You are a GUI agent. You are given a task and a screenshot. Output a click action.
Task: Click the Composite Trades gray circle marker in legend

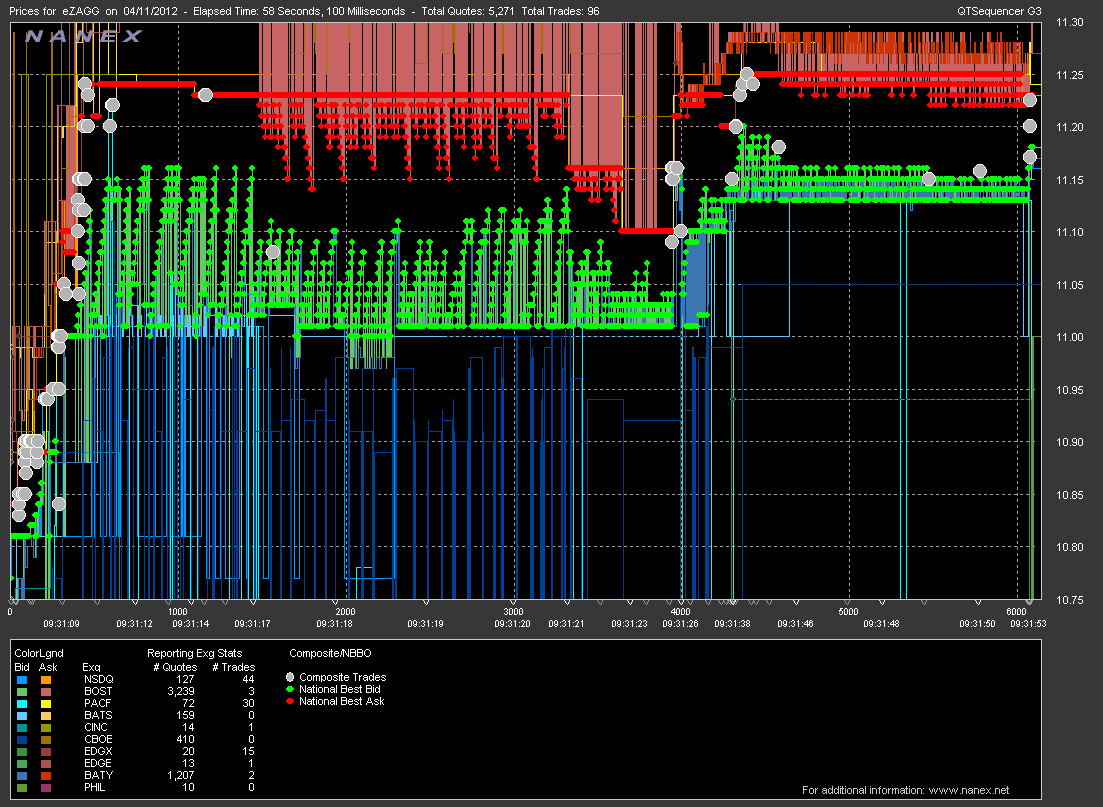click(290, 677)
